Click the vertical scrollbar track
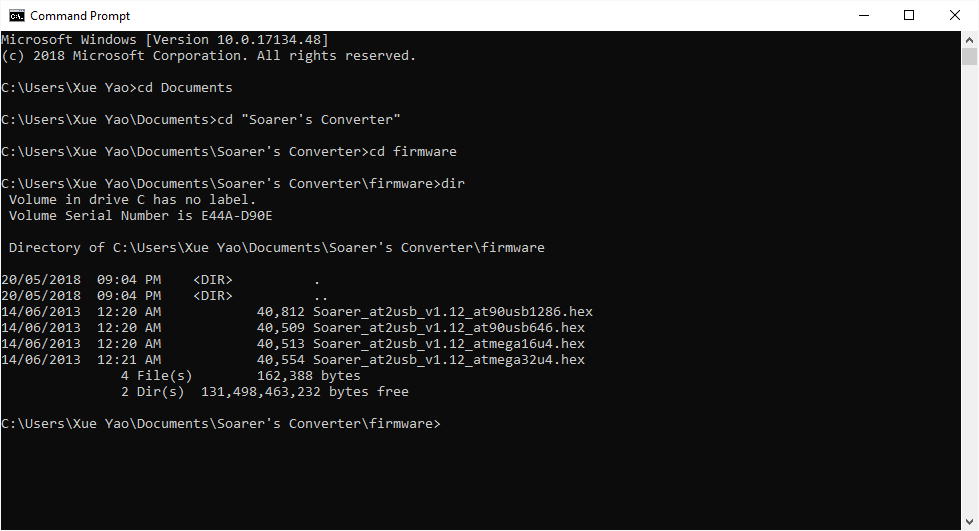 tap(970, 300)
